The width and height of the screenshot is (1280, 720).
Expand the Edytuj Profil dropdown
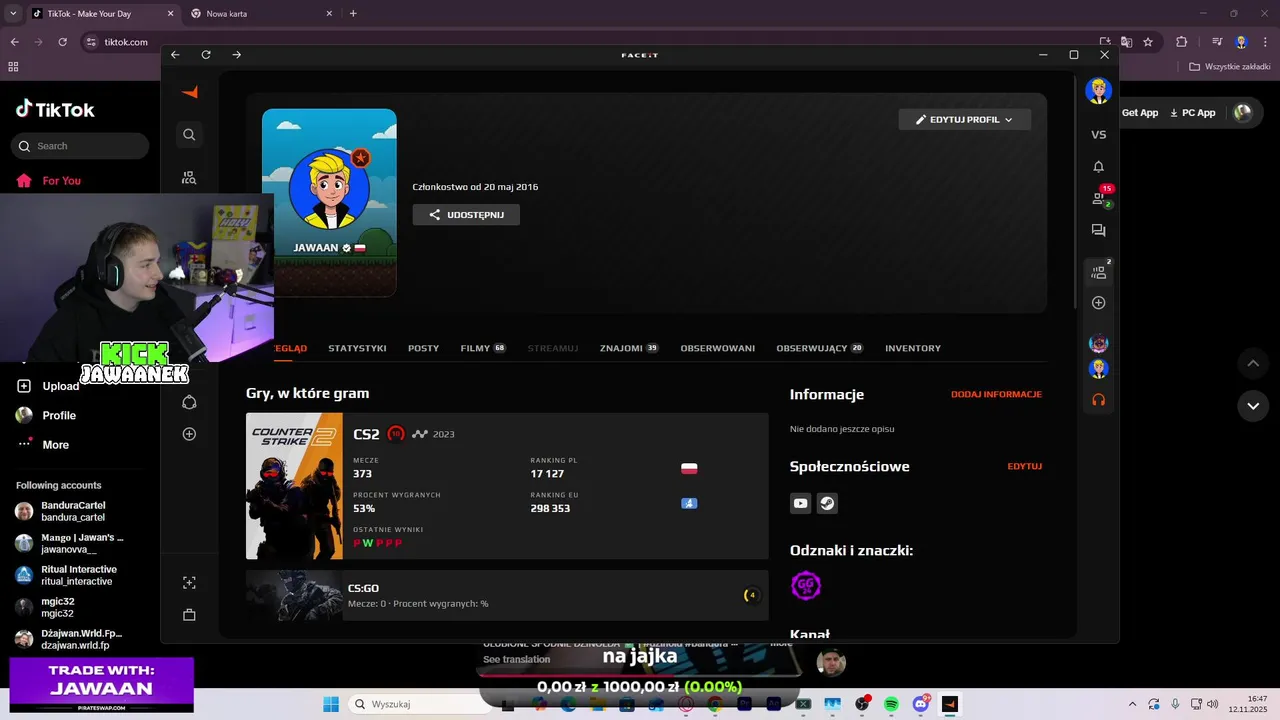pos(964,119)
